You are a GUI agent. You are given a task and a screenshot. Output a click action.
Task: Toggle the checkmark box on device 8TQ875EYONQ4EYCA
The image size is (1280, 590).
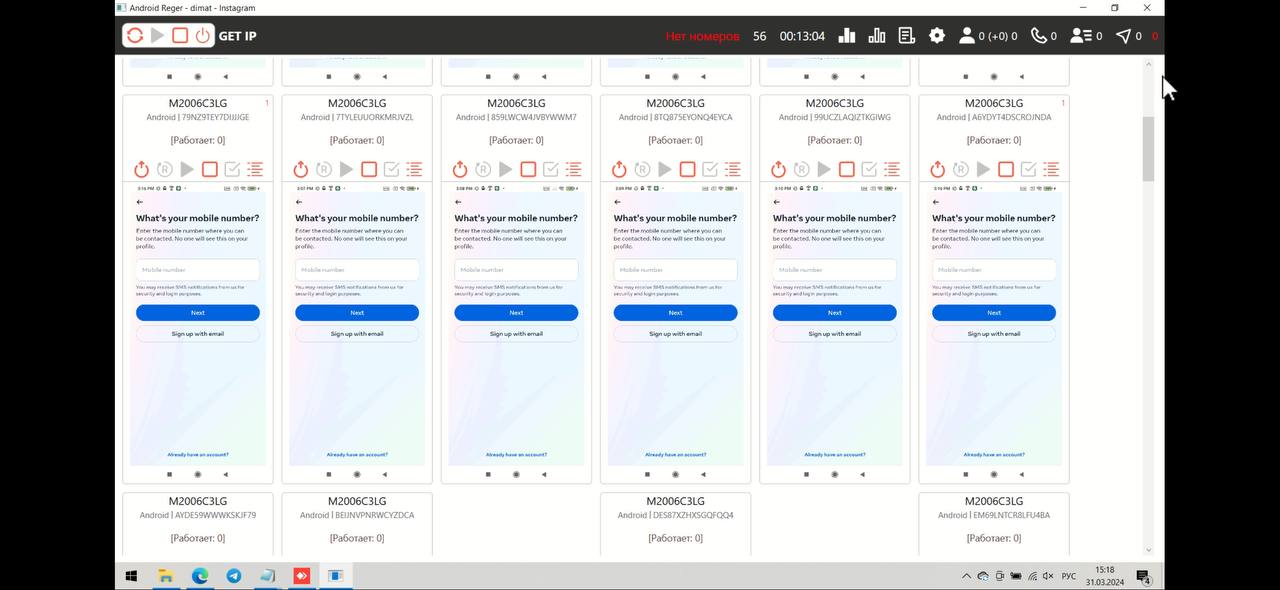point(710,169)
